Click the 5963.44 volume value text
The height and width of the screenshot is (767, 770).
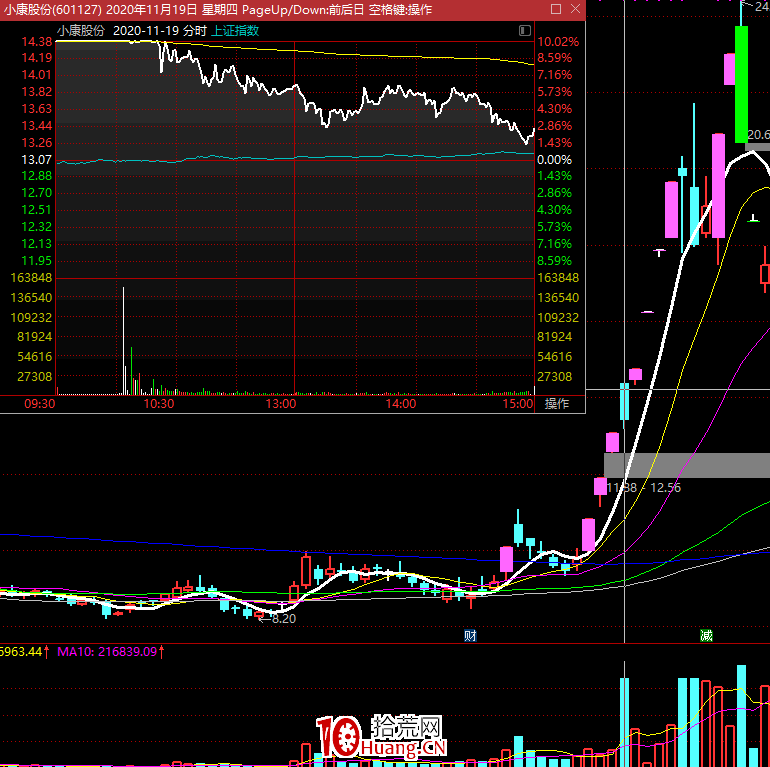pos(21,652)
